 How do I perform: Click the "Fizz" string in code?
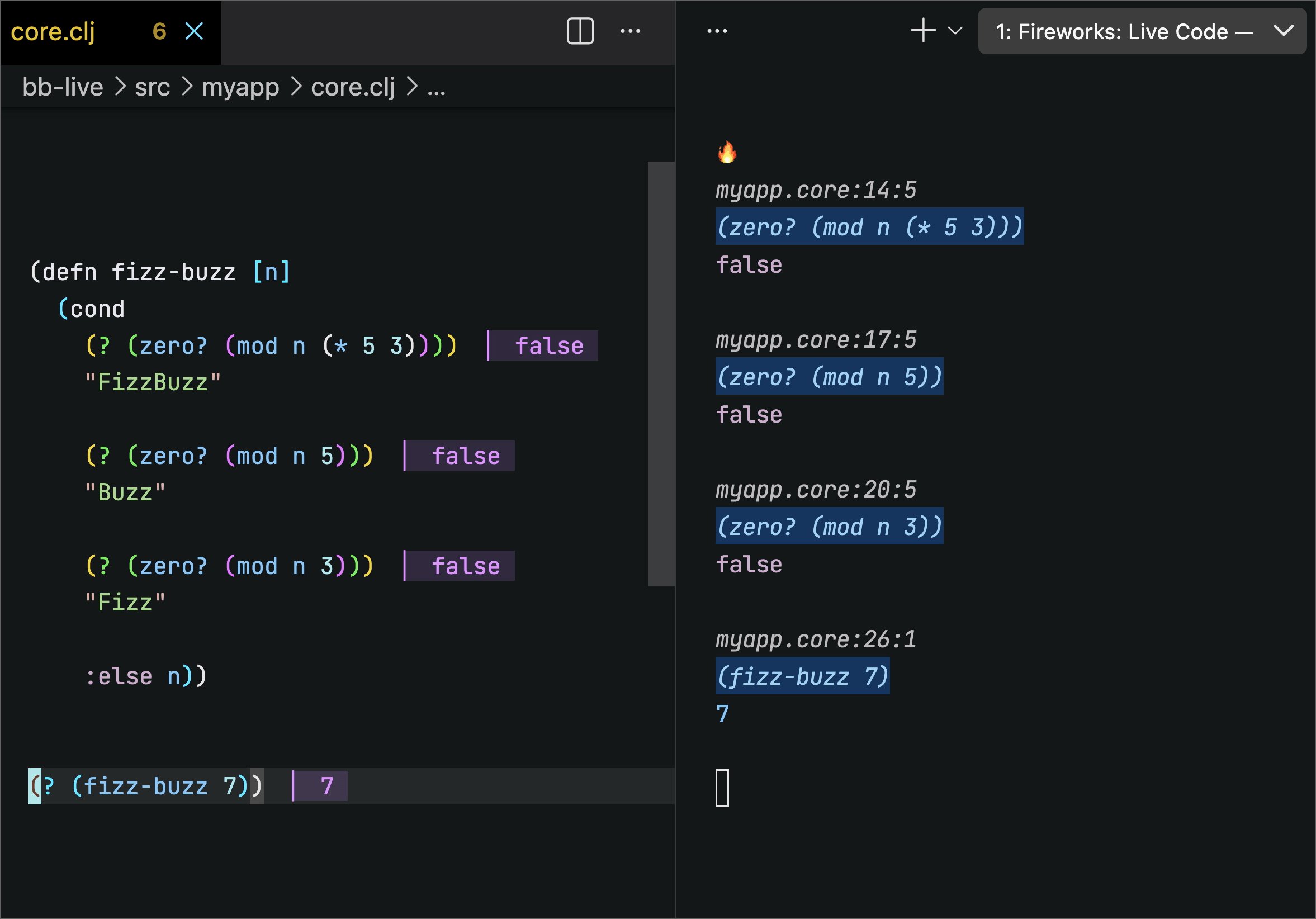pyautogui.click(x=125, y=602)
